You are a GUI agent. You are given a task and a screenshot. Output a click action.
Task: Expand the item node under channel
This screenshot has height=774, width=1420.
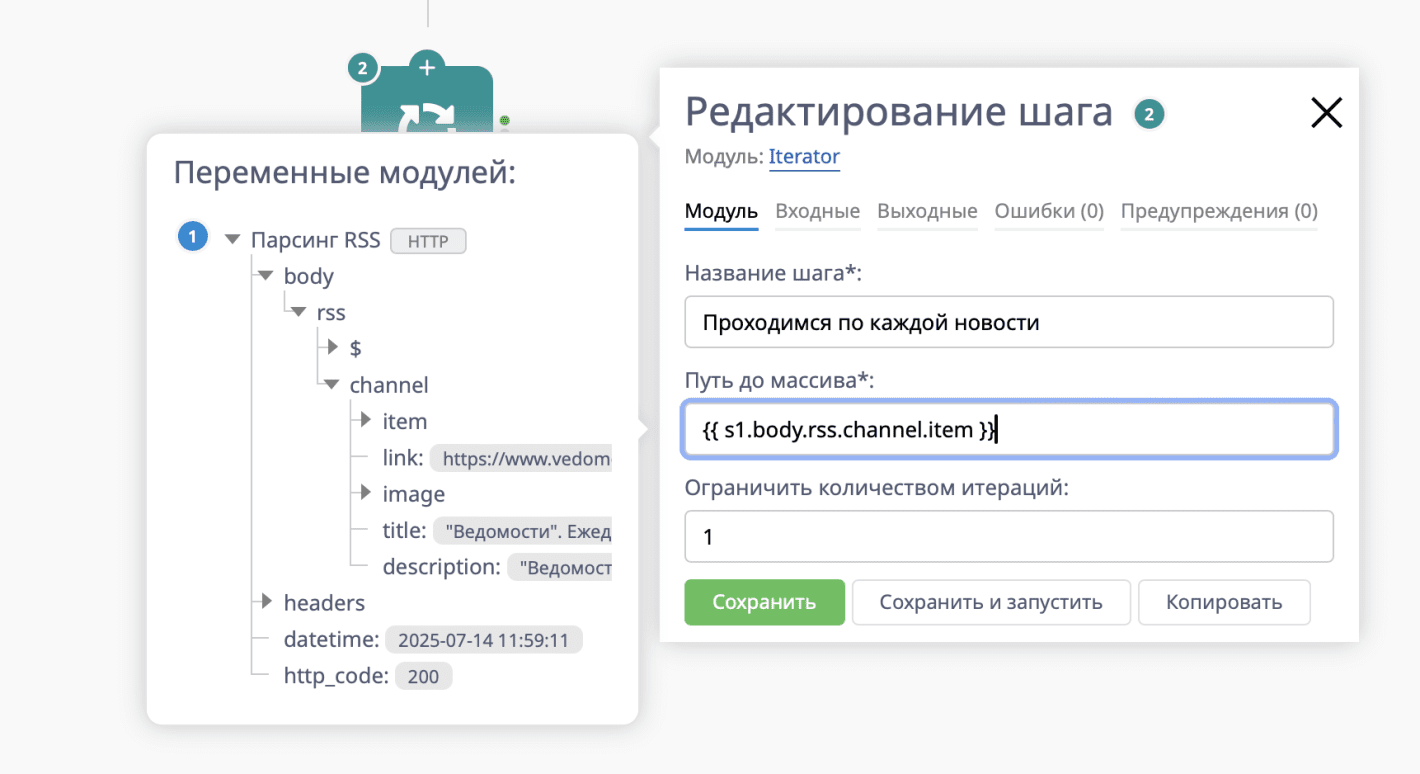pyautogui.click(x=363, y=421)
